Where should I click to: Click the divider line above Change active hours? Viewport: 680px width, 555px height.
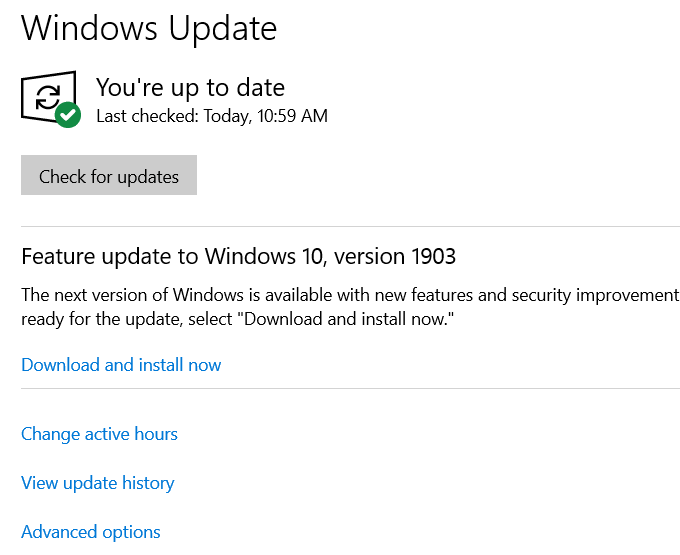pos(350,388)
